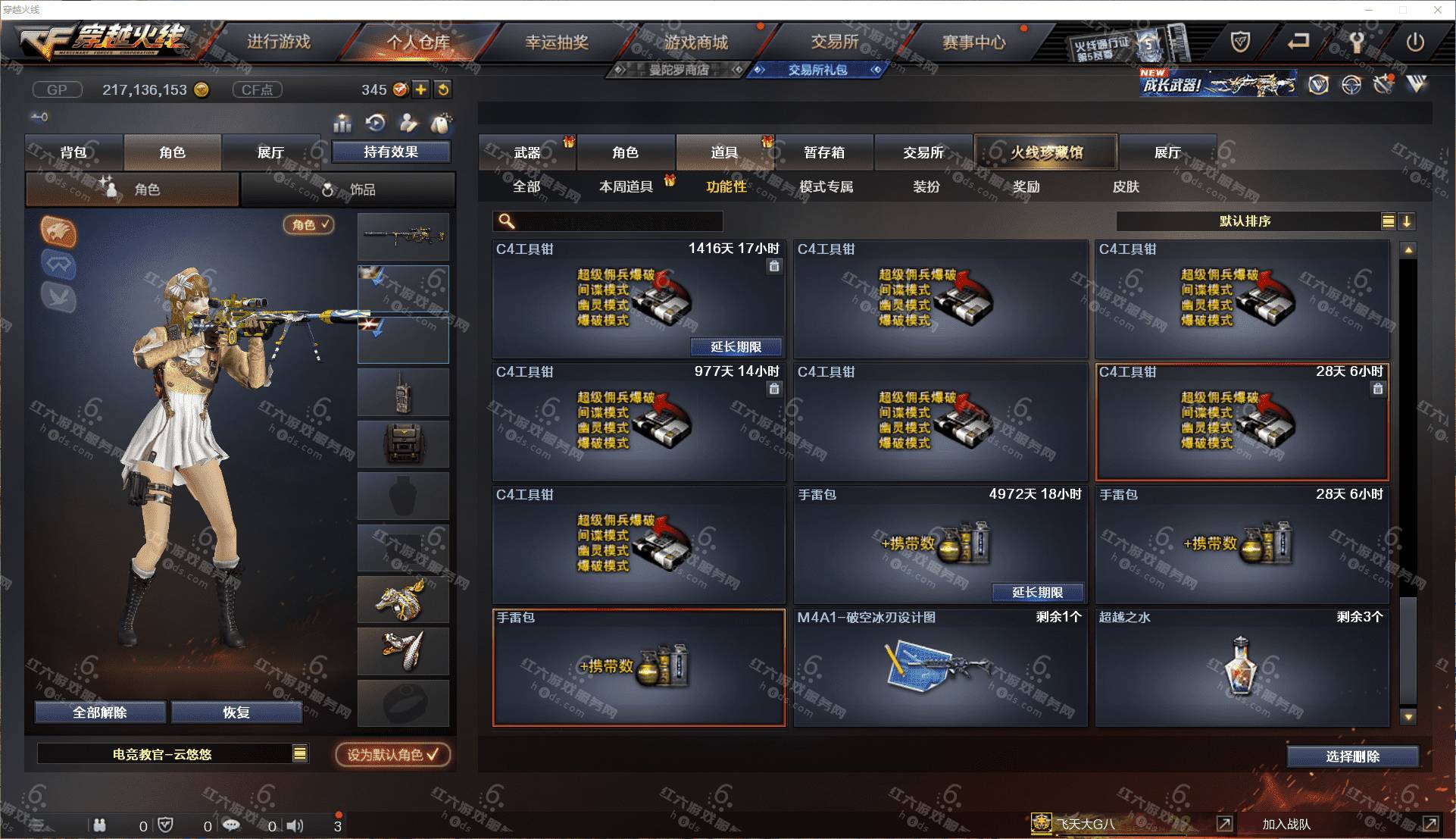
Task: Open the shield icon in top bar
Action: click(1240, 42)
